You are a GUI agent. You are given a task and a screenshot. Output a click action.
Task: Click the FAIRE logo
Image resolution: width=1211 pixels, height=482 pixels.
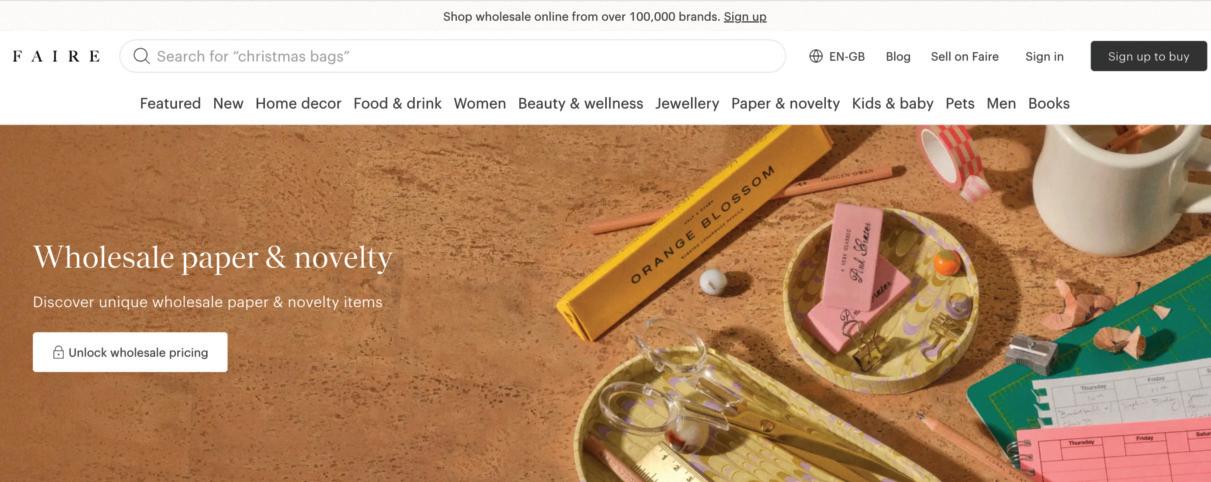click(x=56, y=56)
